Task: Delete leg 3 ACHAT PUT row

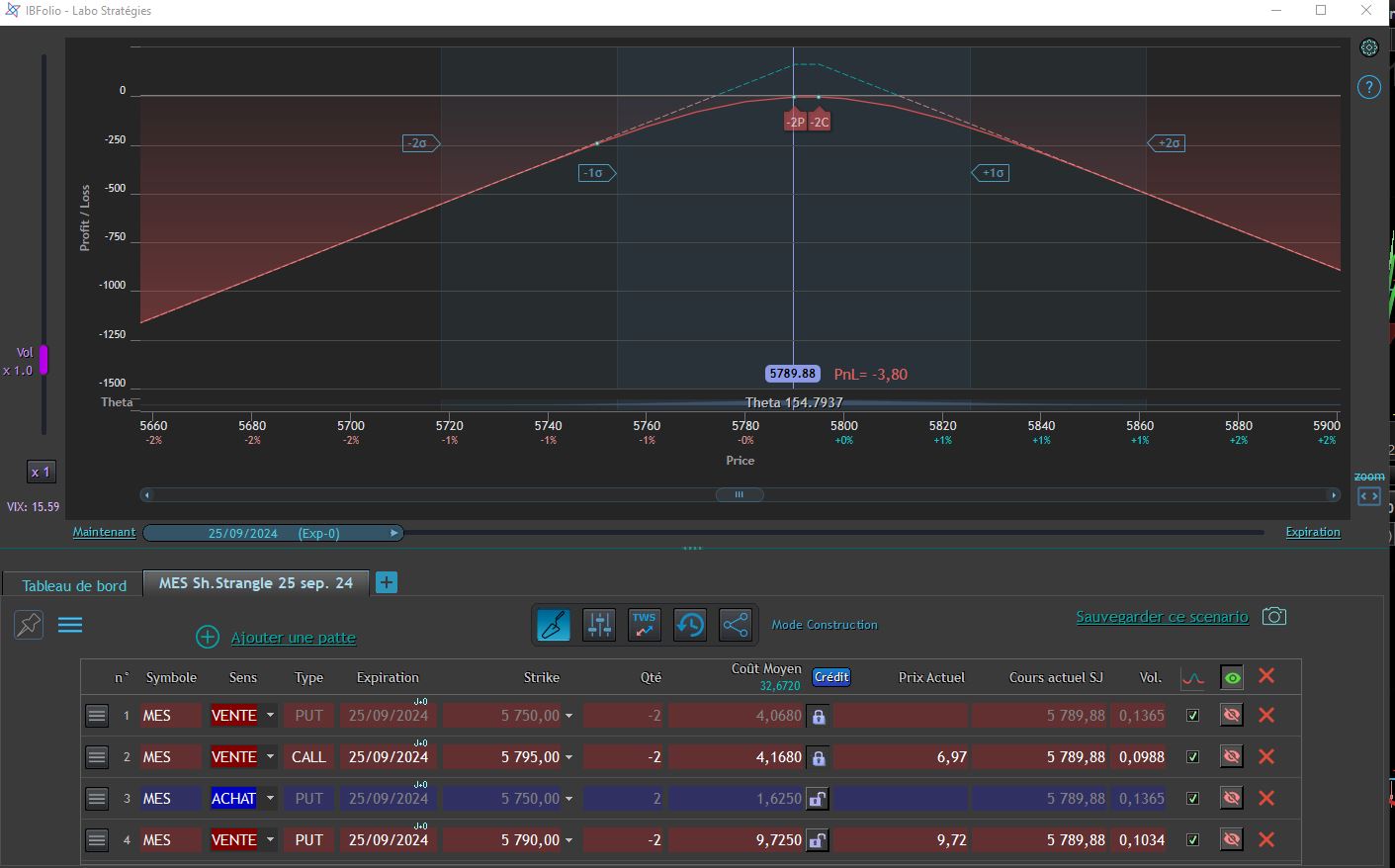Action: [1266, 798]
